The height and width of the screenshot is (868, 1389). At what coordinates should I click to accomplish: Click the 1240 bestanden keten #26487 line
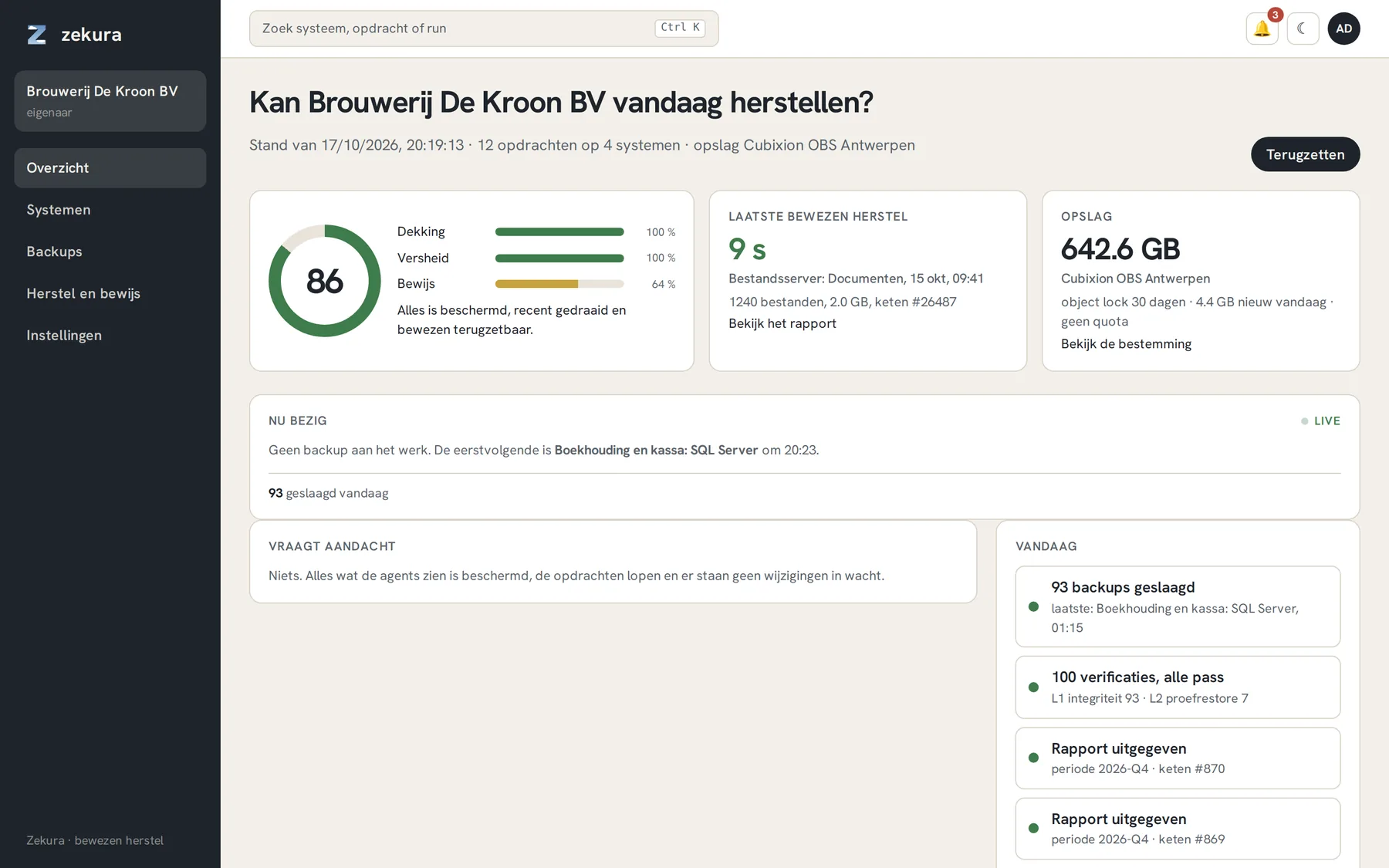click(x=842, y=302)
